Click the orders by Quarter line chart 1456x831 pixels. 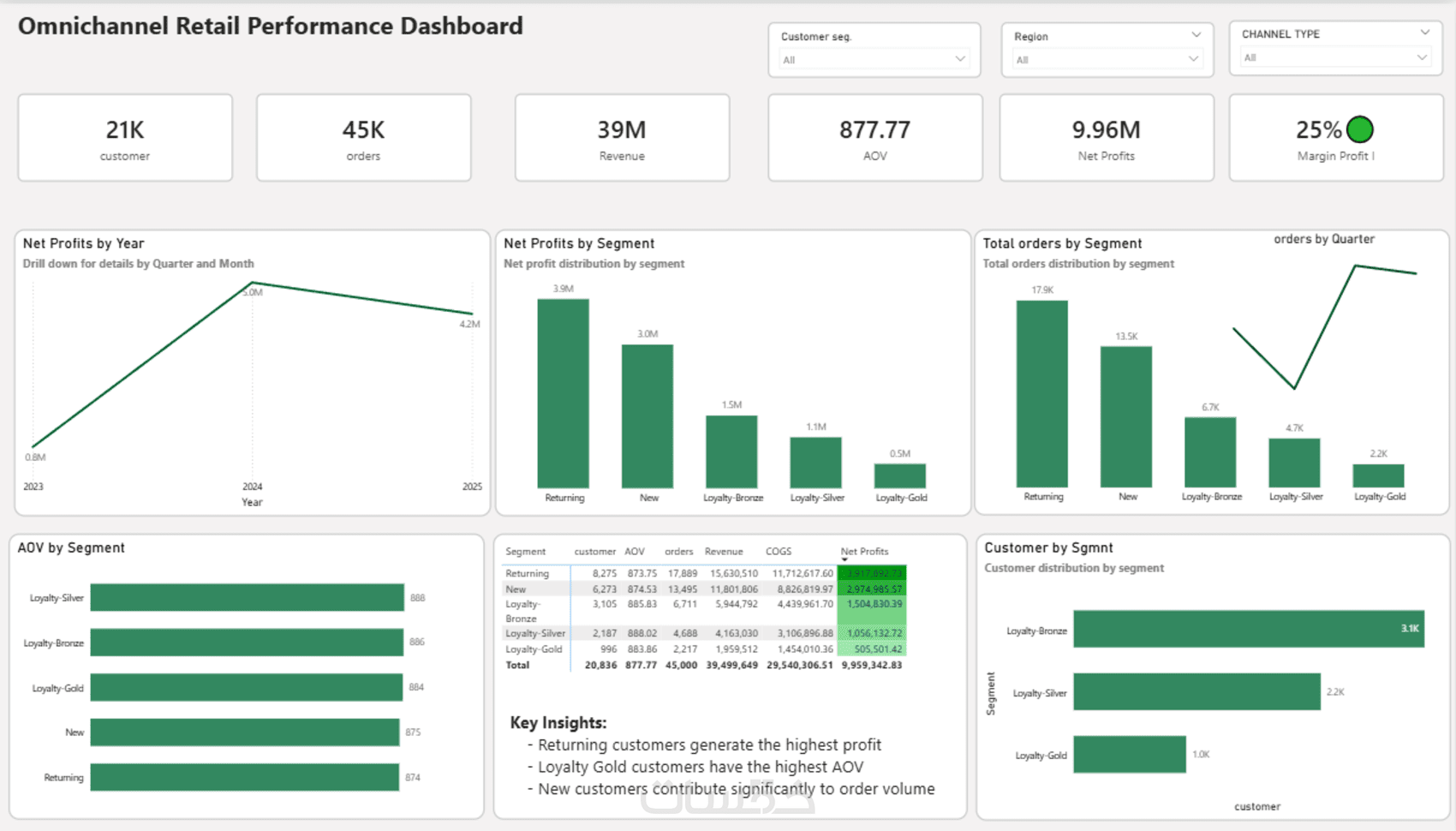pos(1324,326)
